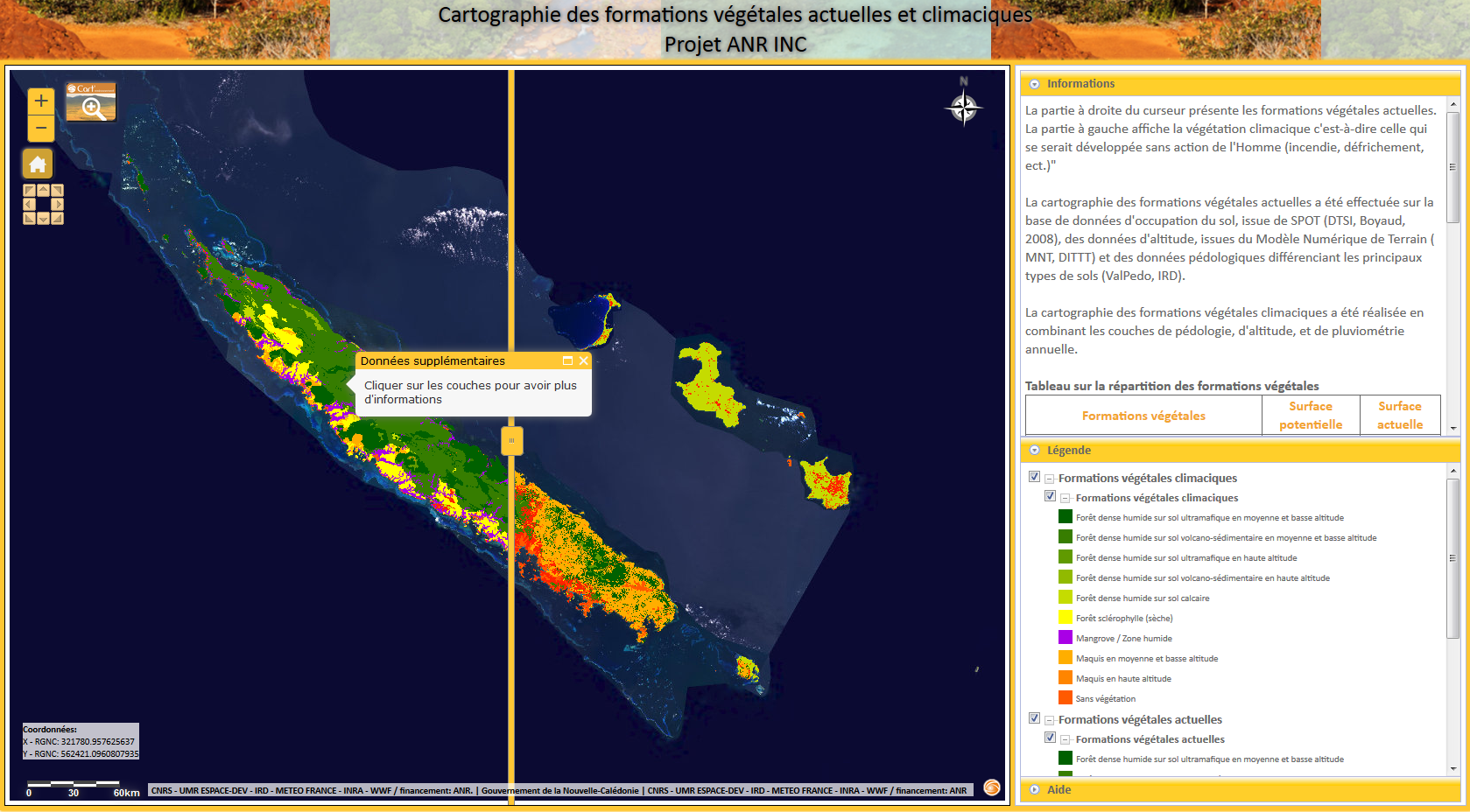Collapse the top-level Formations végétales actuelles tree node
1470x812 pixels.
tap(1049, 720)
